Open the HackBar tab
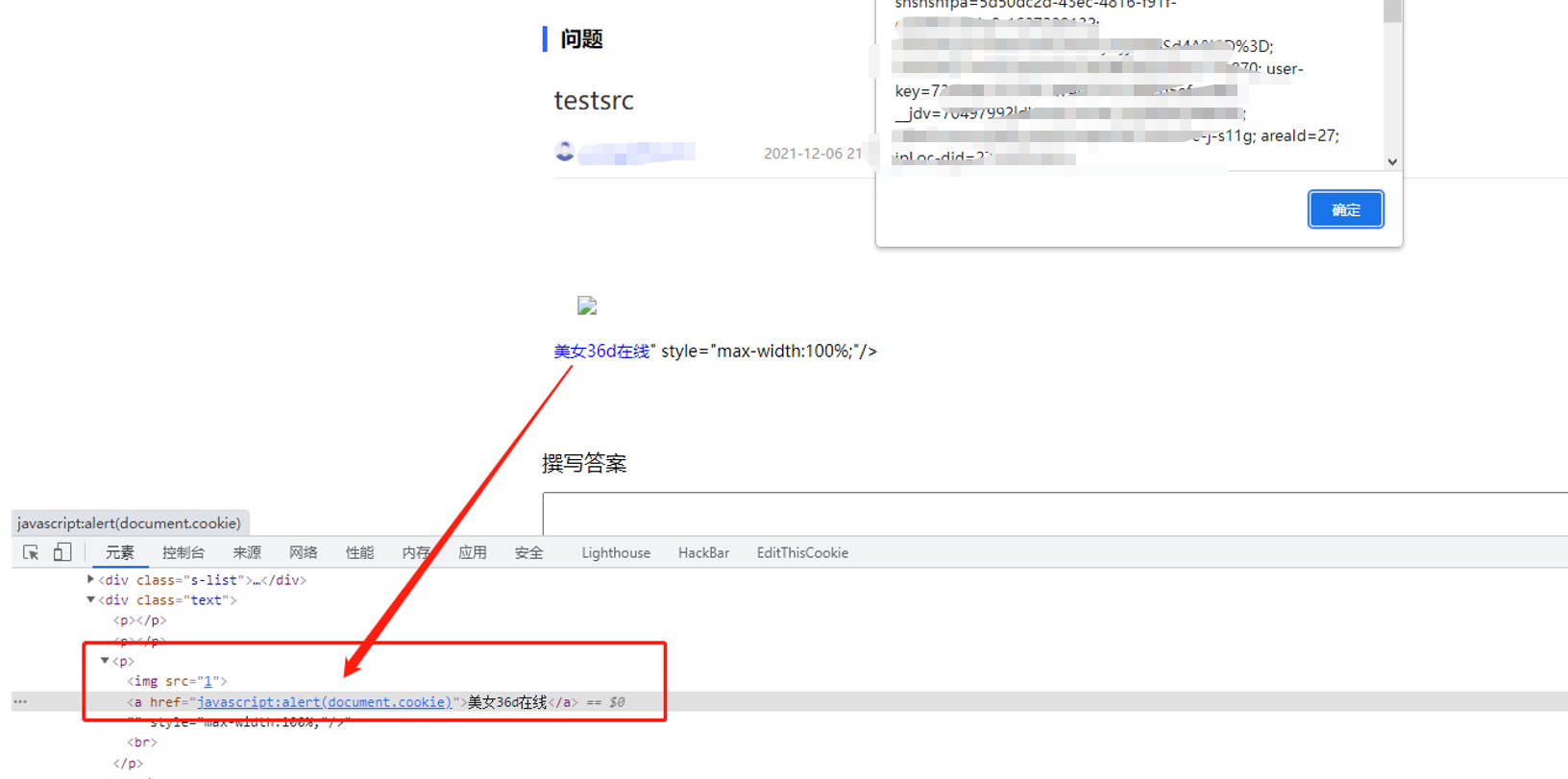 pos(703,552)
